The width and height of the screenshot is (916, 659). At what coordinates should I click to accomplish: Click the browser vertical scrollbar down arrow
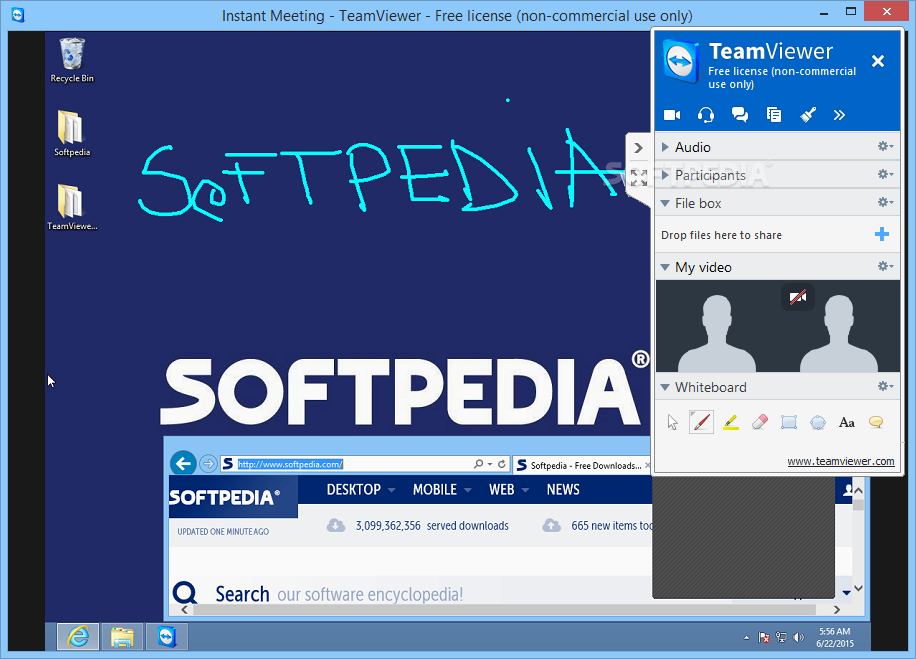[x=858, y=588]
